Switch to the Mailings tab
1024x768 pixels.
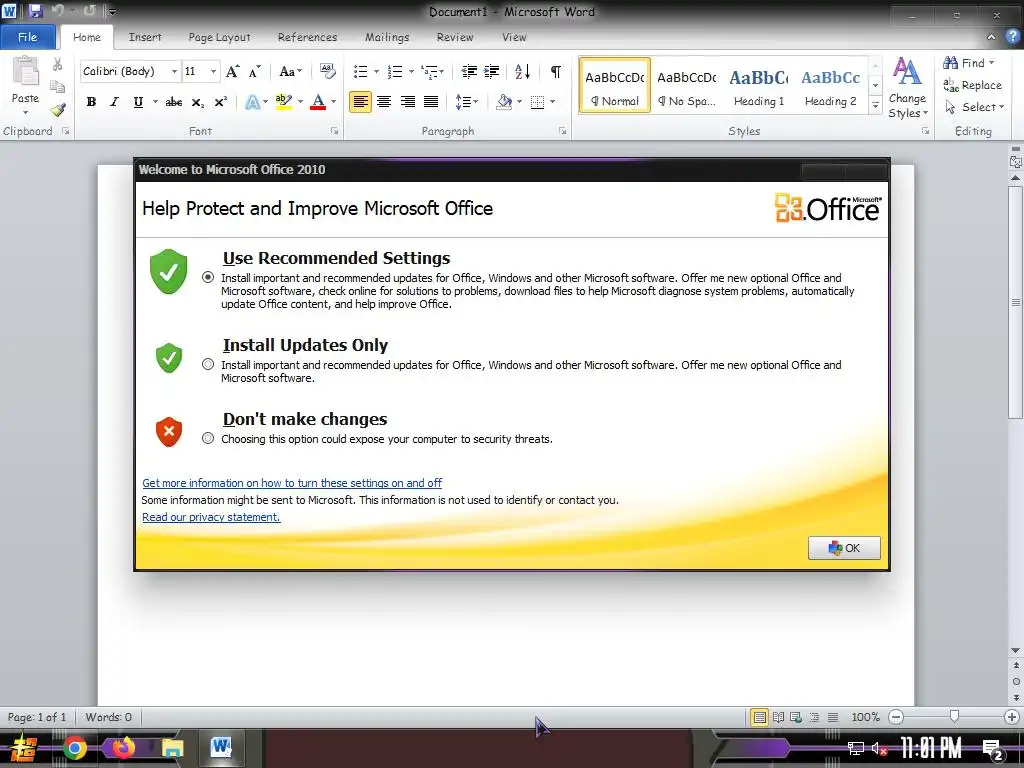click(387, 37)
